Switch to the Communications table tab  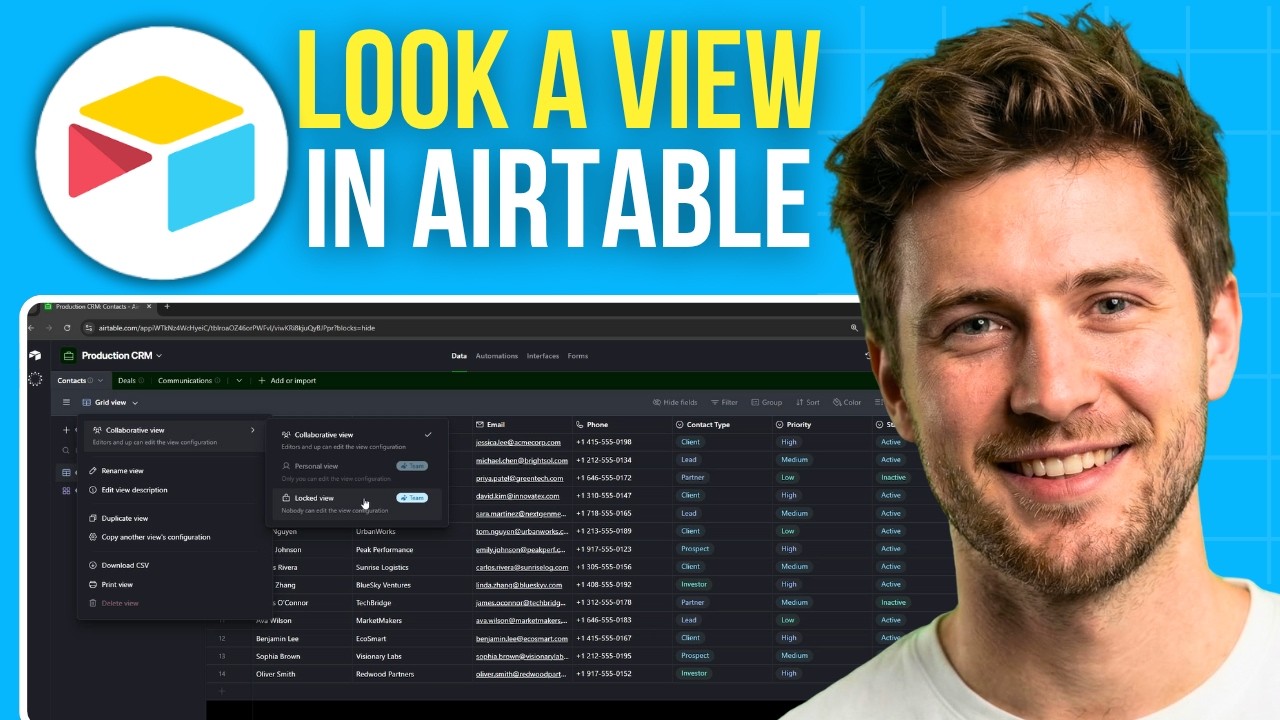185,381
